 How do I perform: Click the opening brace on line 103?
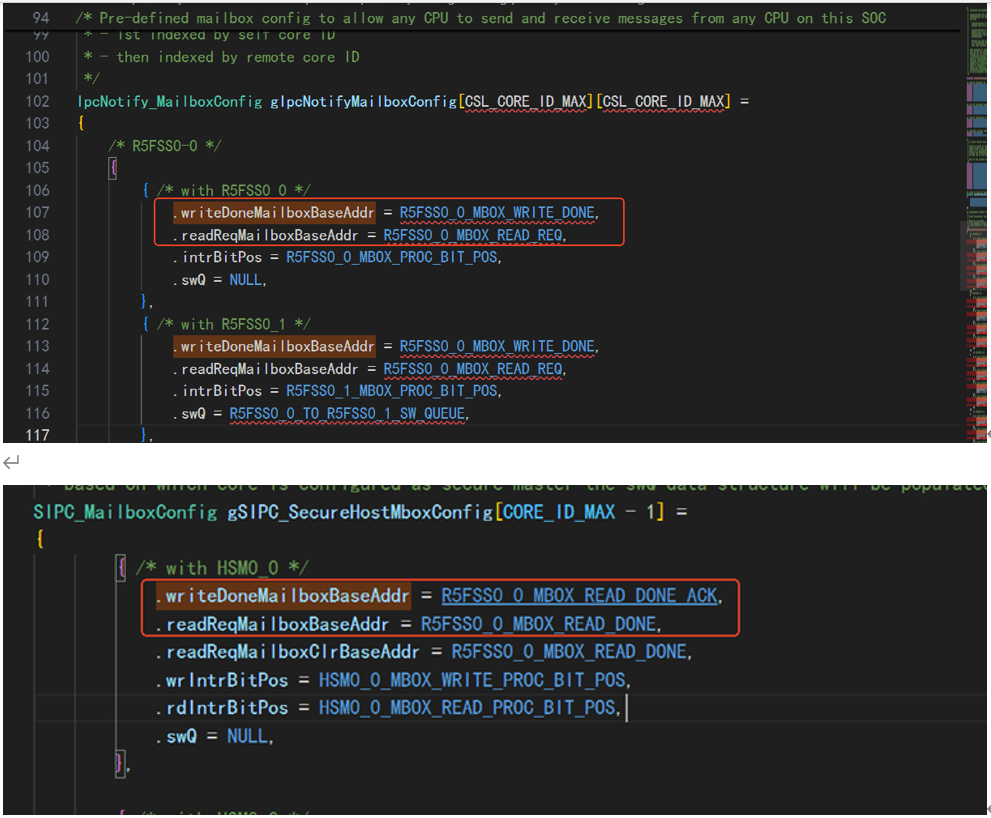point(81,123)
